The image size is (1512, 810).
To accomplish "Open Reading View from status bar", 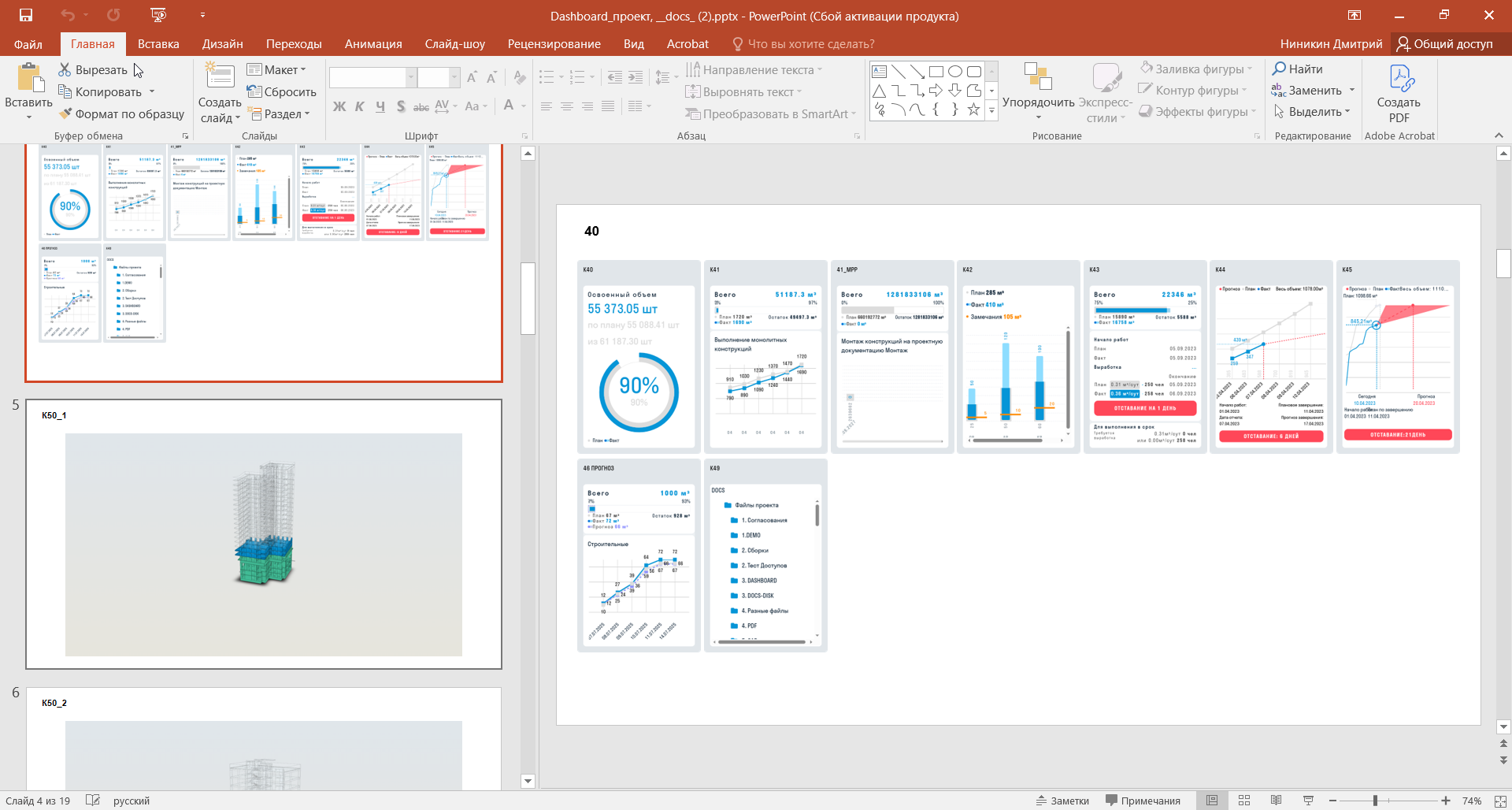I will tap(1276, 801).
